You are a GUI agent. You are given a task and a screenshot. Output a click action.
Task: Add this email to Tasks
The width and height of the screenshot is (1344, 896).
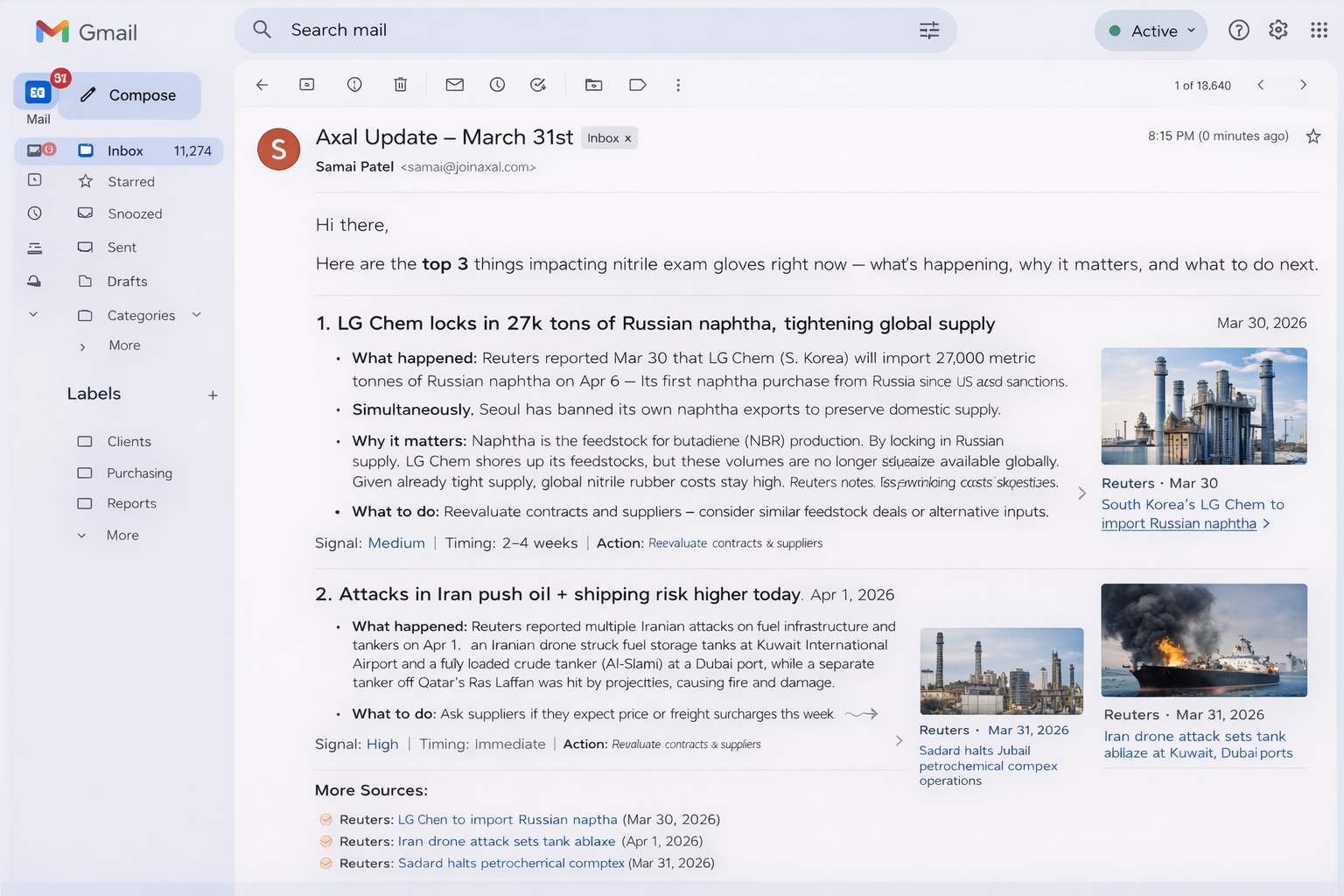click(538, 85)
